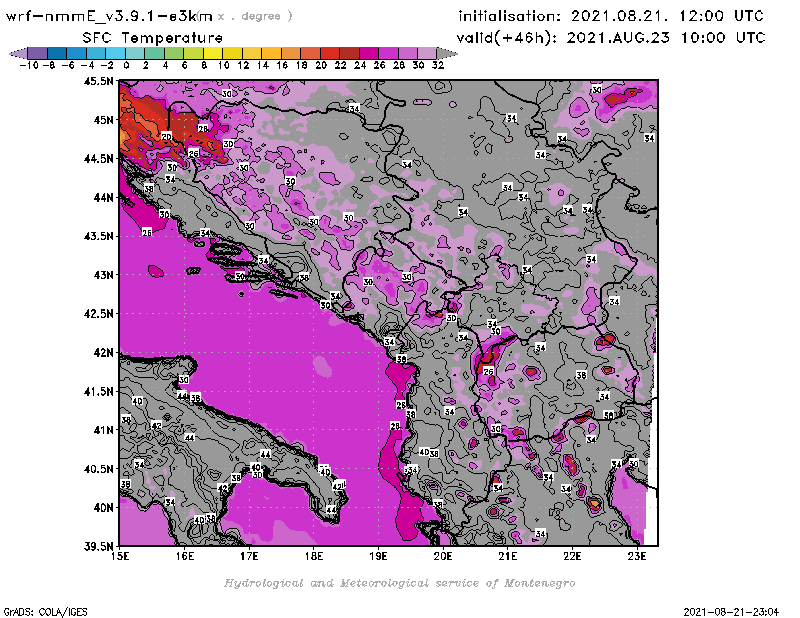Select the orange legend swatch between 16 and 18
Screen dimensions: 800x618
point(290,53)
